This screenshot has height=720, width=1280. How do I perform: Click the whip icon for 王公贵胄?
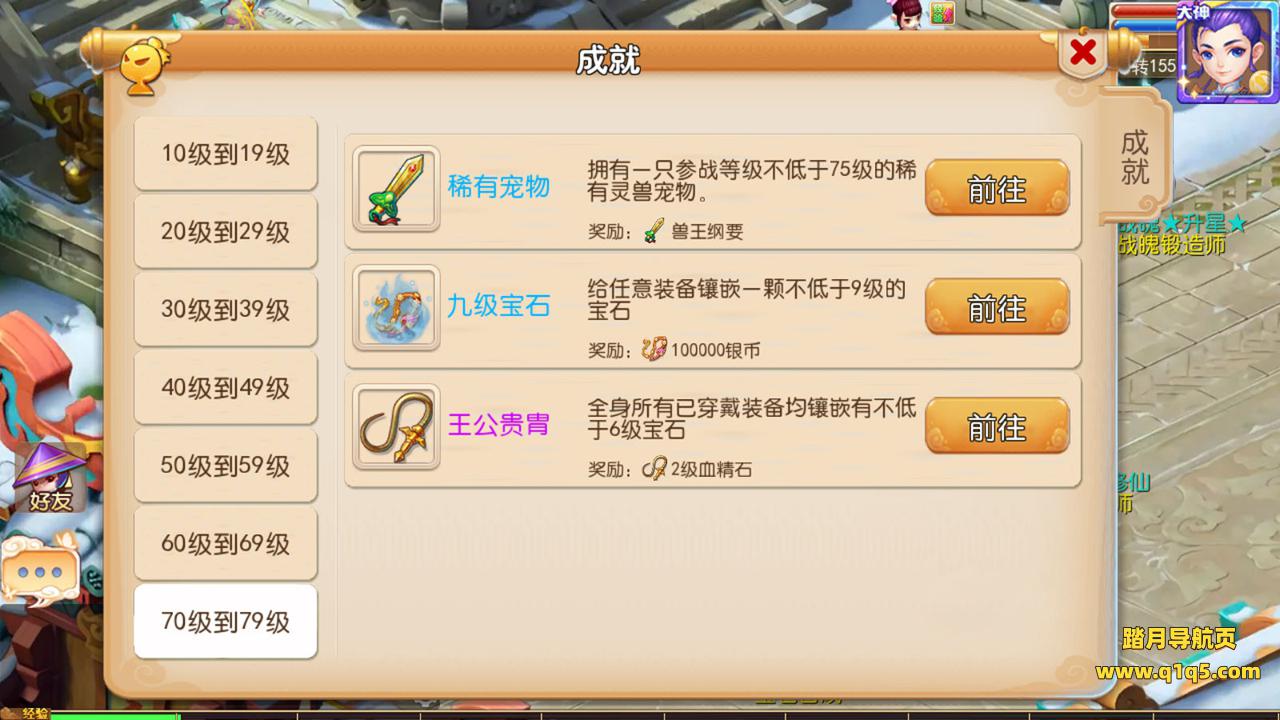[x=396, y=427]
